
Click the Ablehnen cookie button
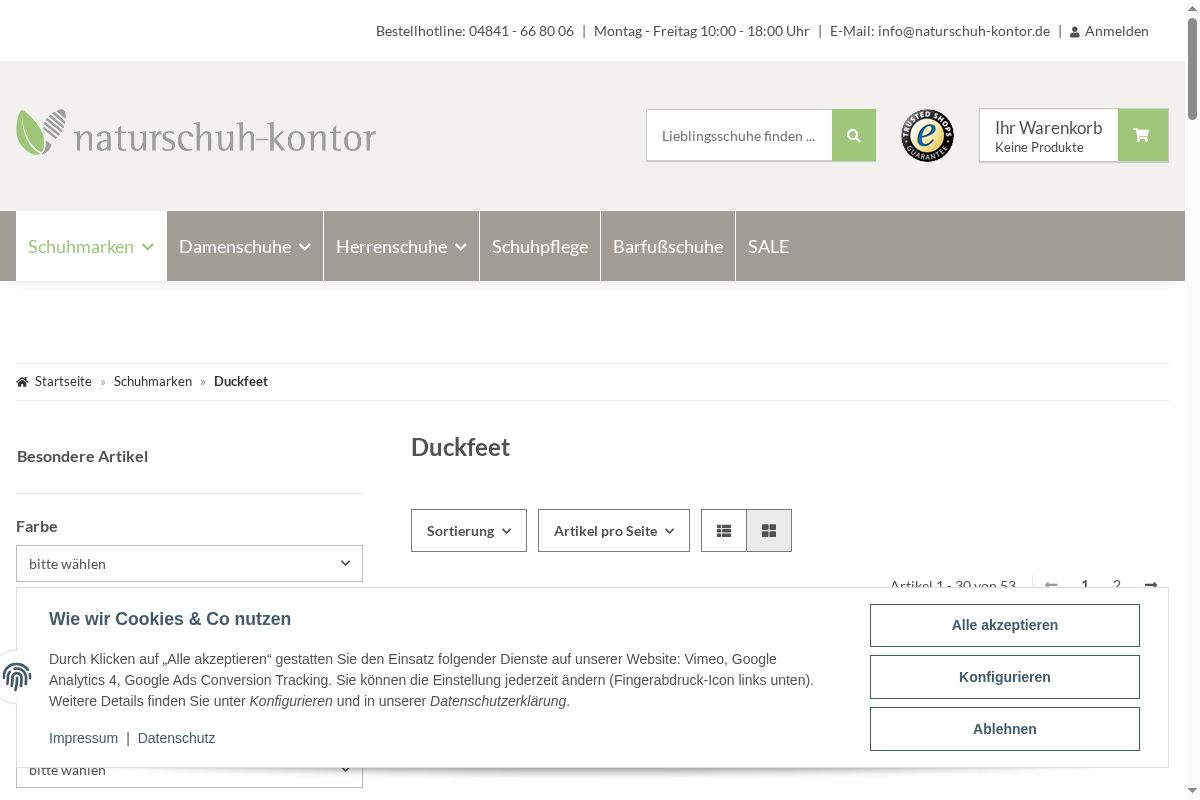1004,729
